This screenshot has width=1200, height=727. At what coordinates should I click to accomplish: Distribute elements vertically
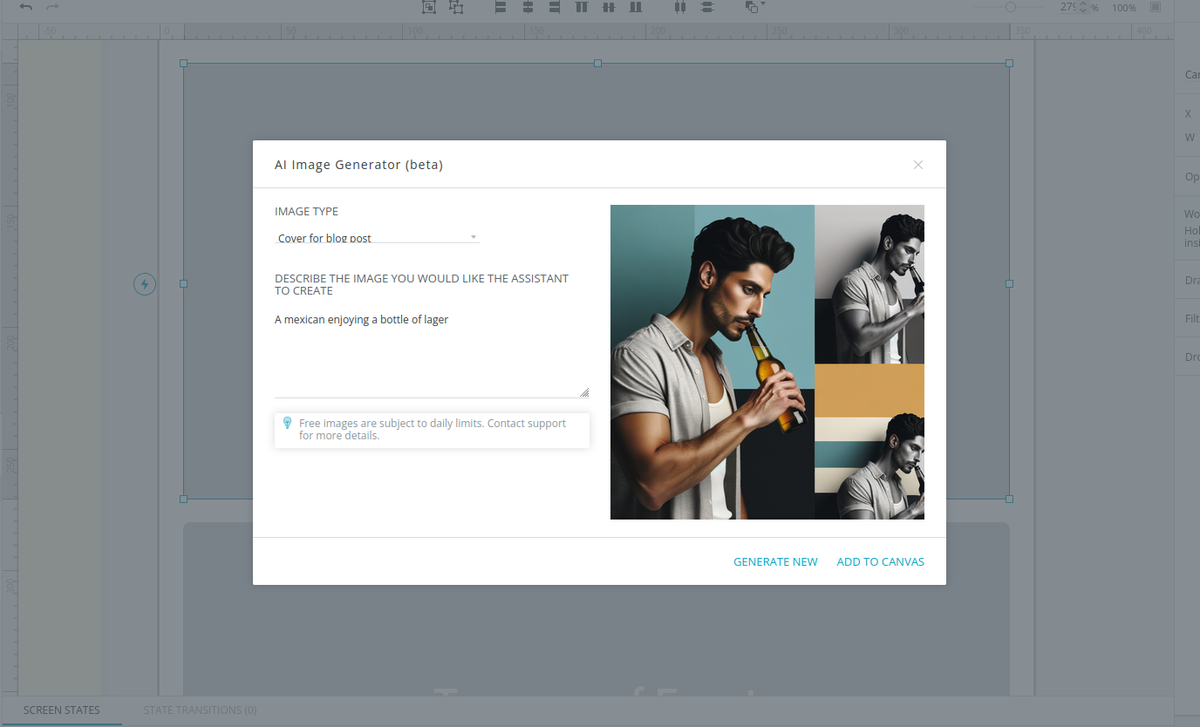tap(707, 7)
